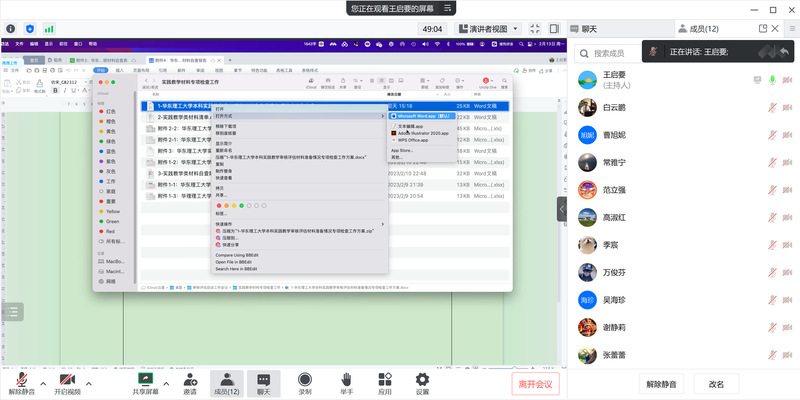The image size is (800, 400).
Task: Start recording with the 录制 icon
Action: tap(304, 379)
